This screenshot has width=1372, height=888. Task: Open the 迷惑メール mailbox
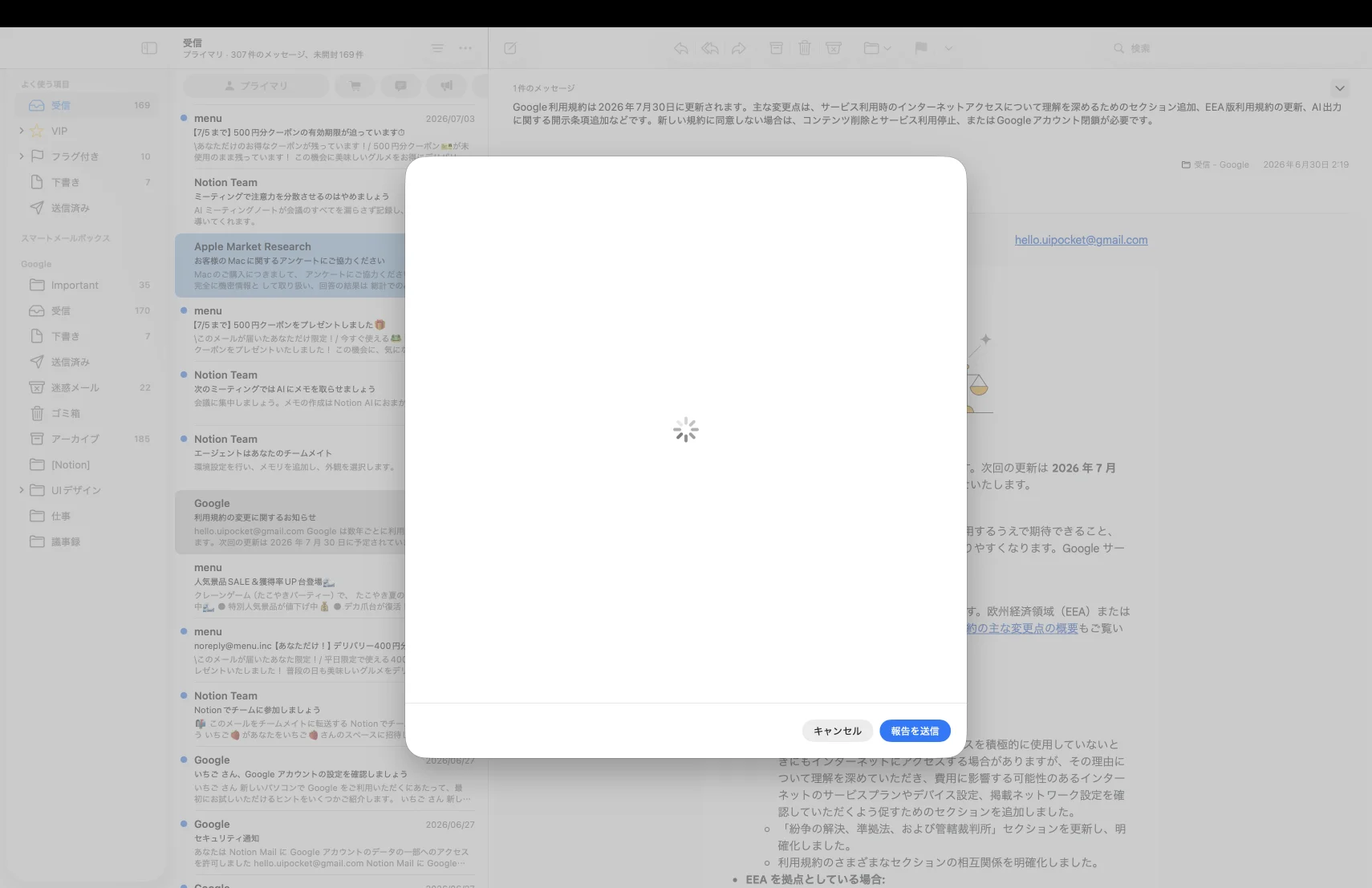point(87,387)
